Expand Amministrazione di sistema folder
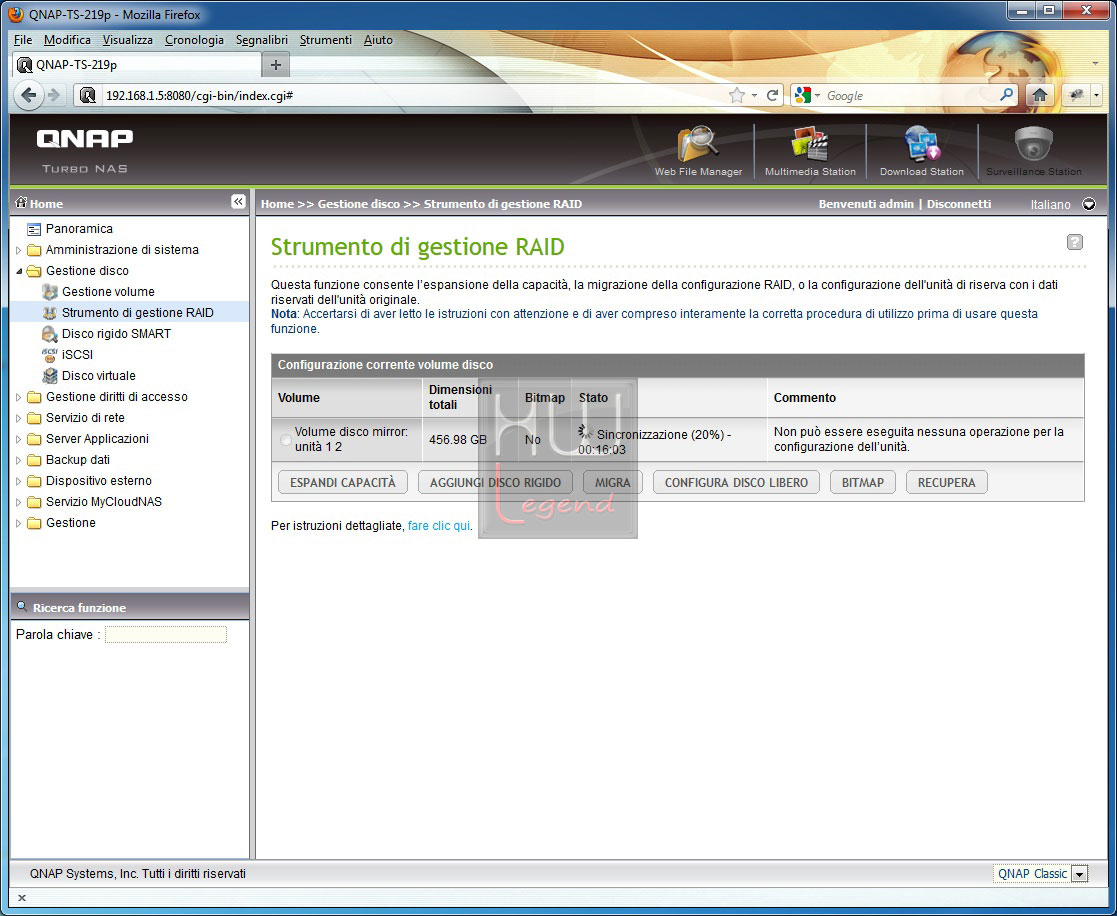The height and width of the screenshot is (916, 1117). coord(19,250)
